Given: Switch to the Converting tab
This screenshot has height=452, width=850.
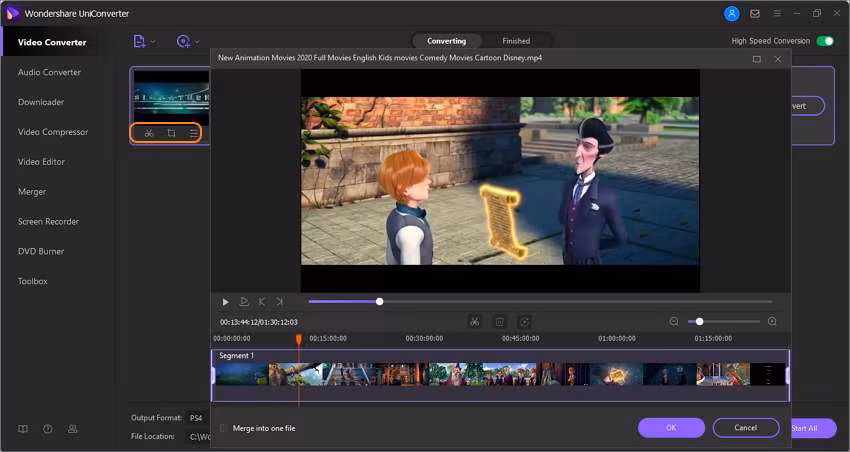Looking at the screenshot, I should (x=446, y=41).
